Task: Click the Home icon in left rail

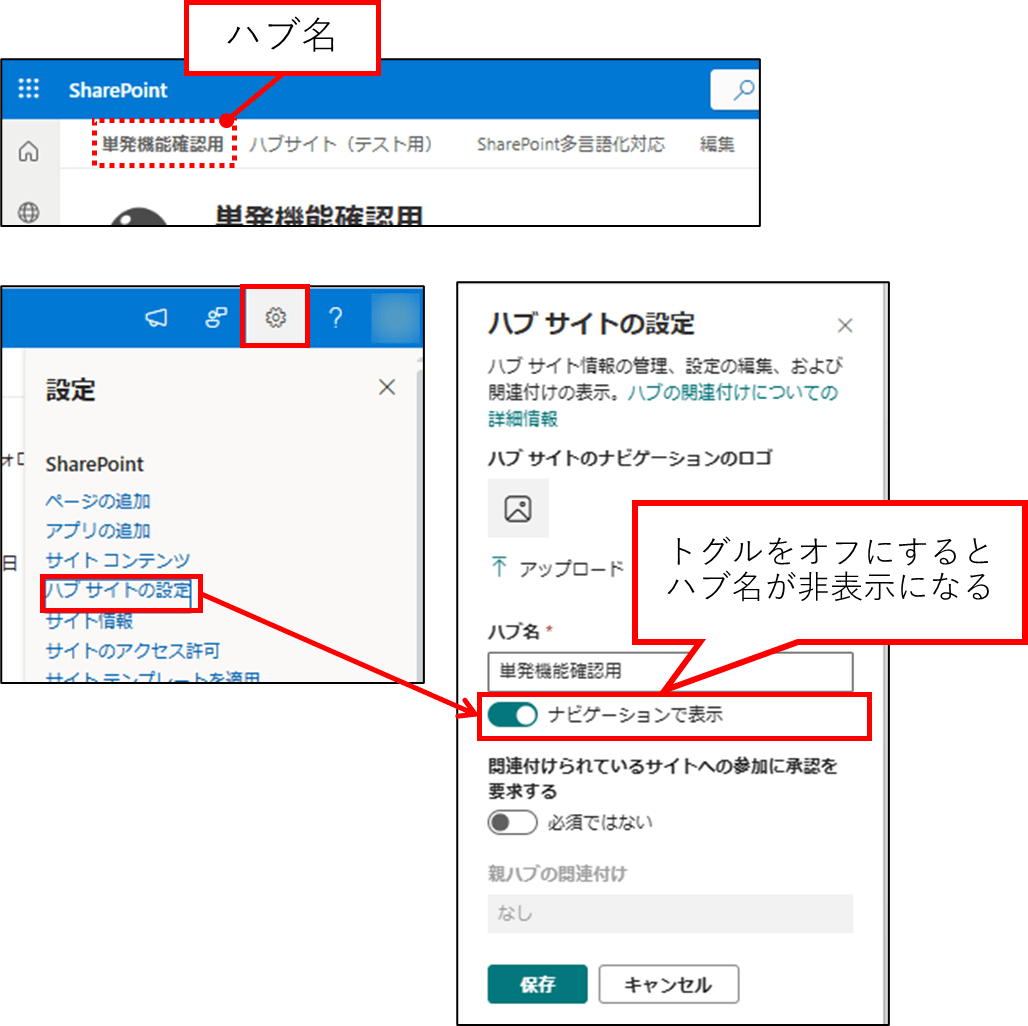Action: click(x=29, y=152)
